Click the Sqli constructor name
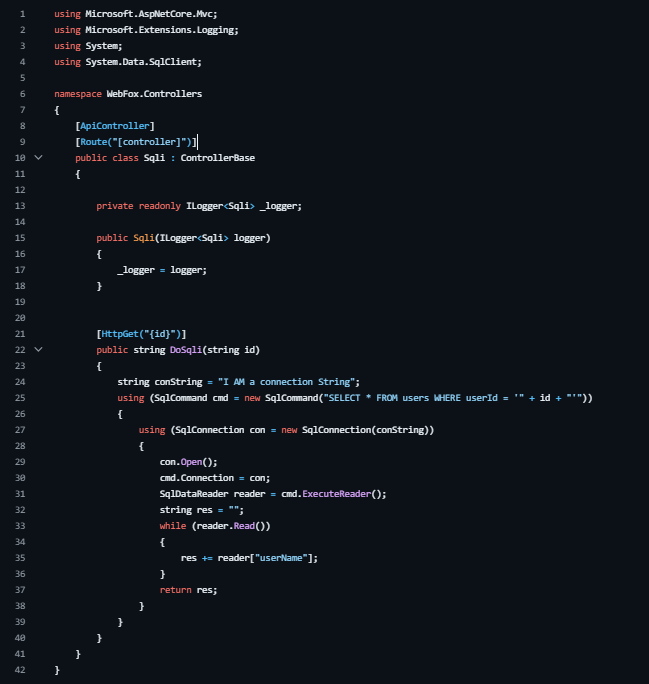This screenshot has width=649, height=684. [143, 238]
